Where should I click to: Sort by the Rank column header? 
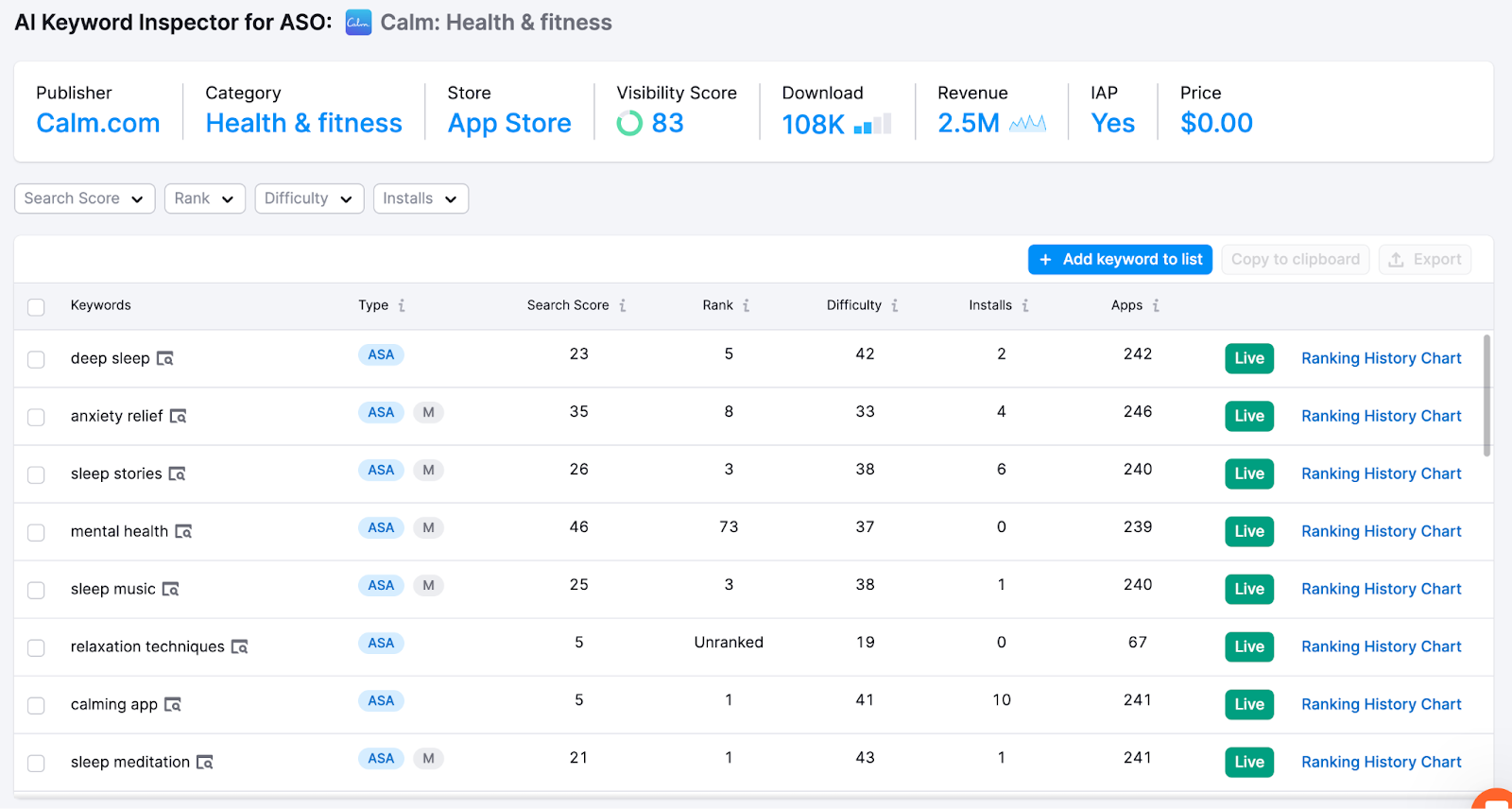point(717,305)
